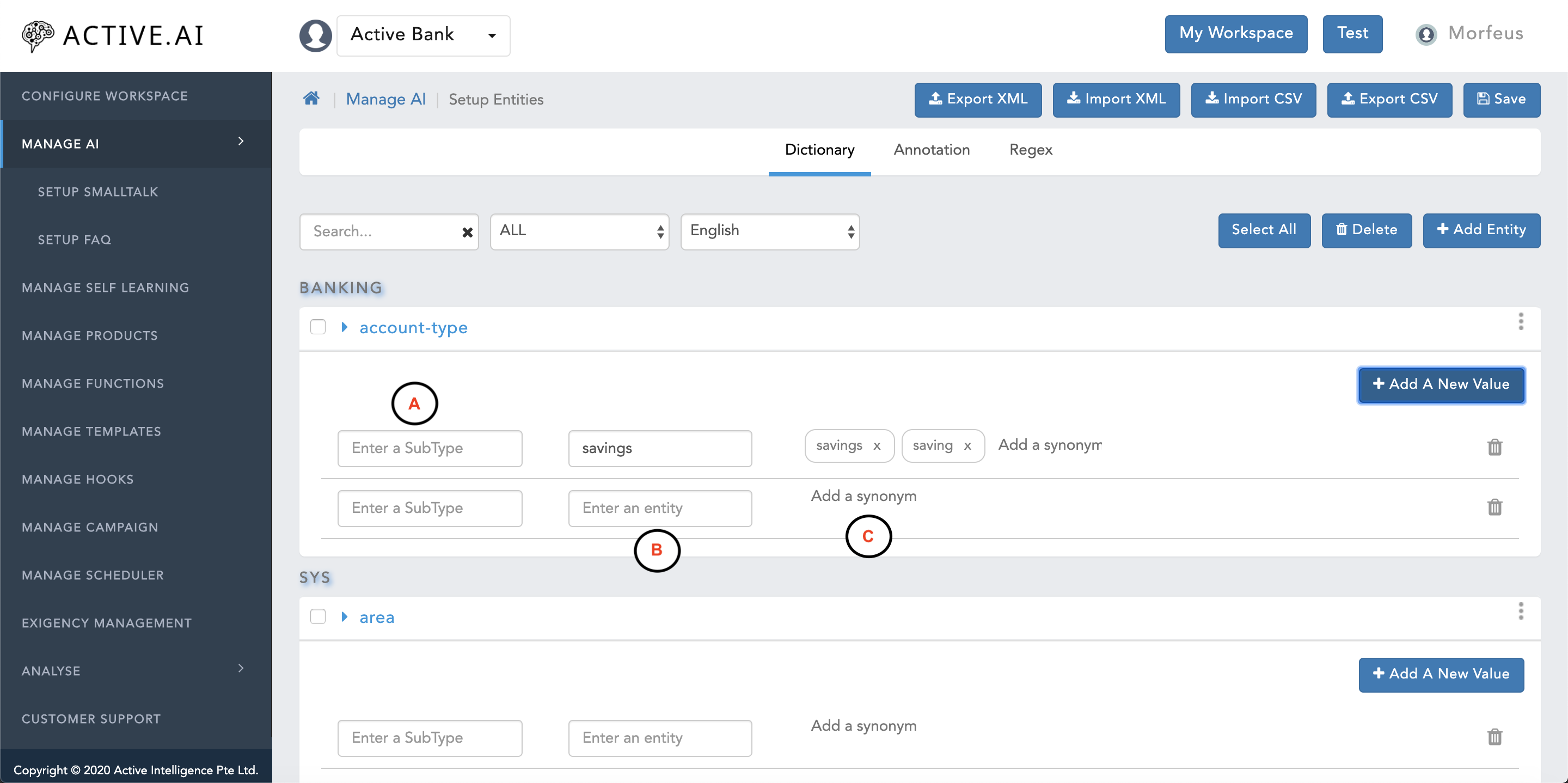This screenshot has height=783, width=1568.
Task: Expand the account-type tree item
Action: [x=346, y=327]
